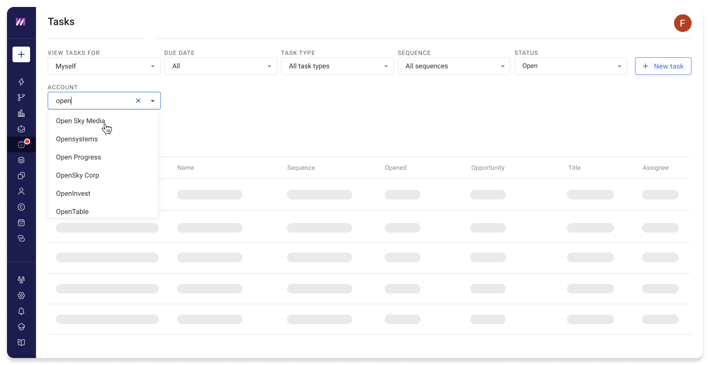Open the settings gear sidebar icon
The width and height of the screenshot is (710, 365).
(x=21, y=295)
